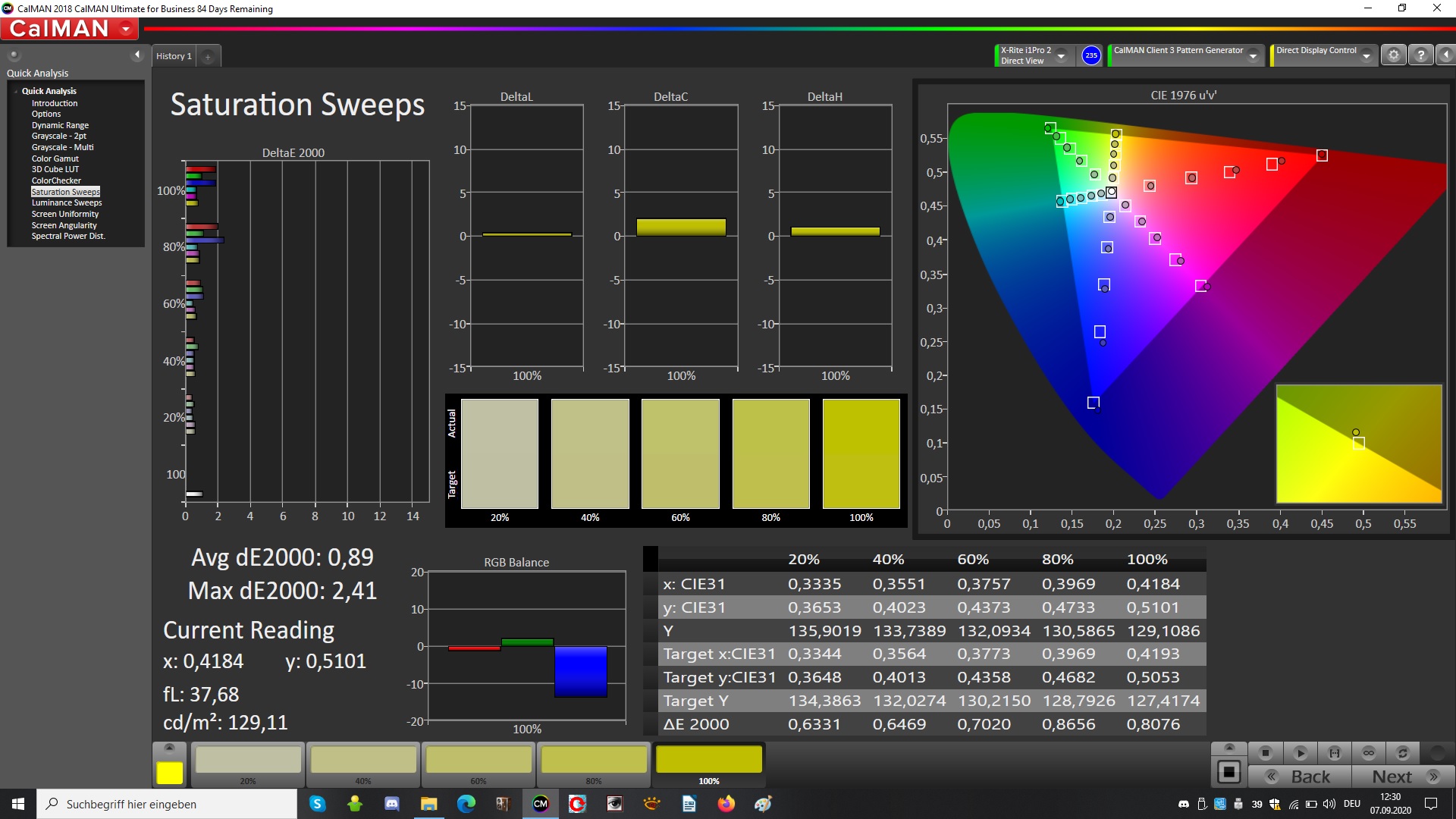Open CalMAN Client 3 Pattern Generator dropdown
Screen dimensions: 1456x819
click(1253, 55)
